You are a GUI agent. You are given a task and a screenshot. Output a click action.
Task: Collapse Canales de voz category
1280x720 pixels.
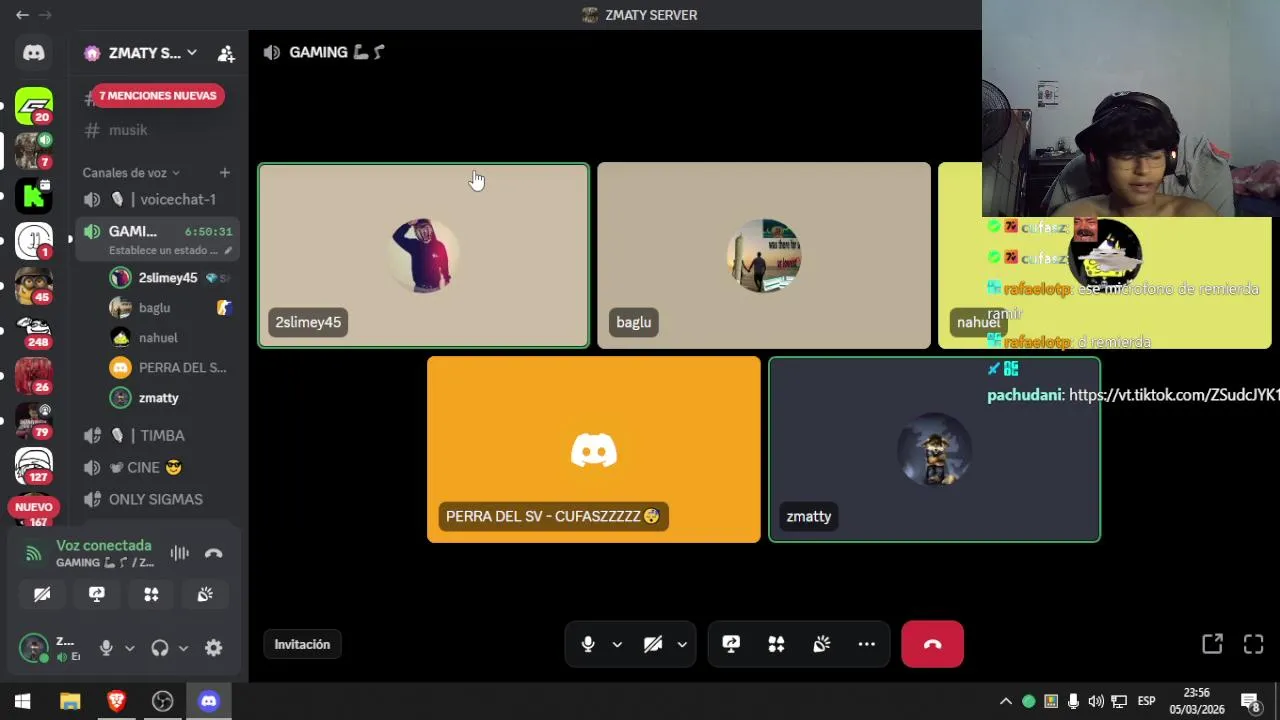(x=130, y=172)
